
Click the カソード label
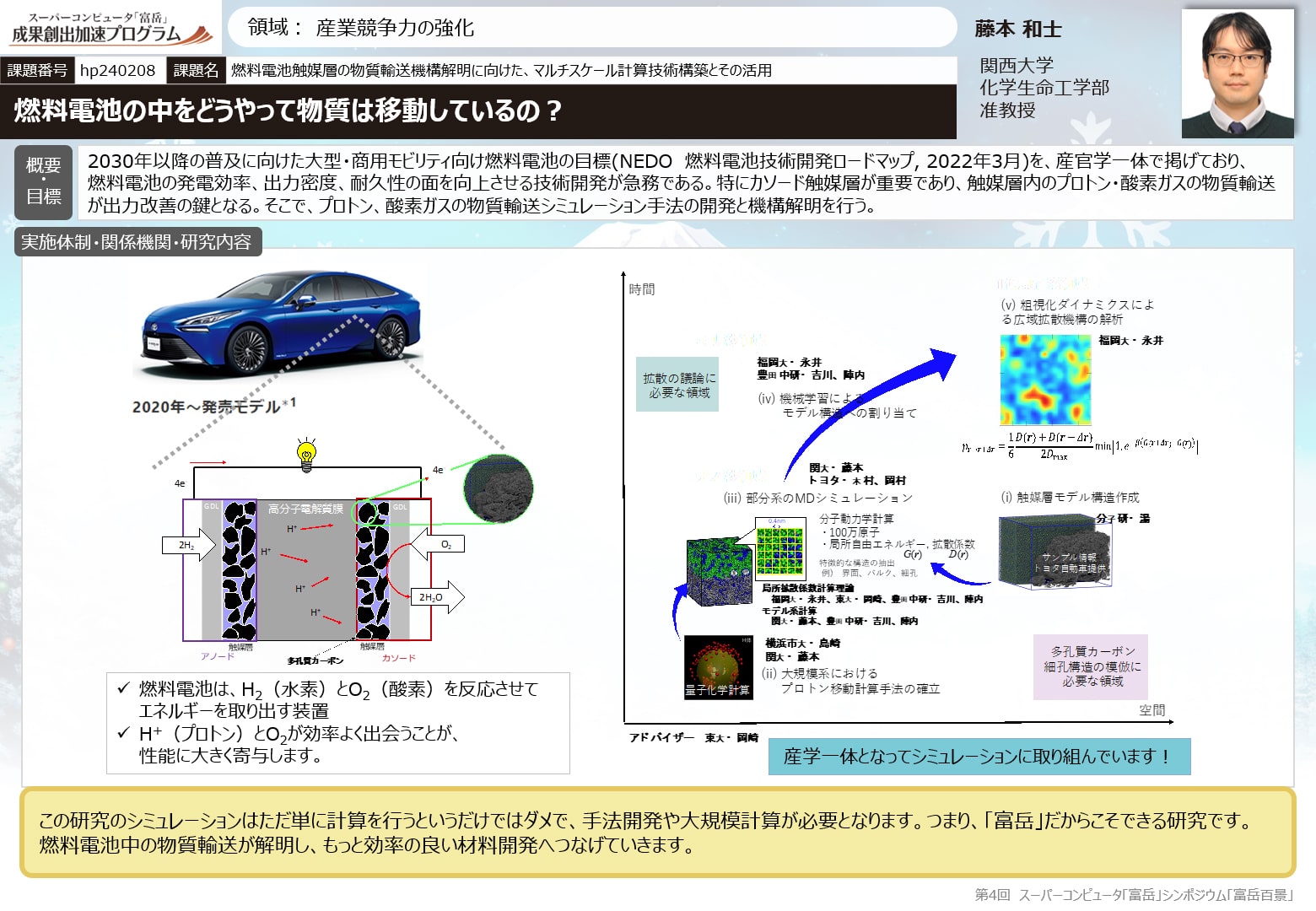(398, 658)
